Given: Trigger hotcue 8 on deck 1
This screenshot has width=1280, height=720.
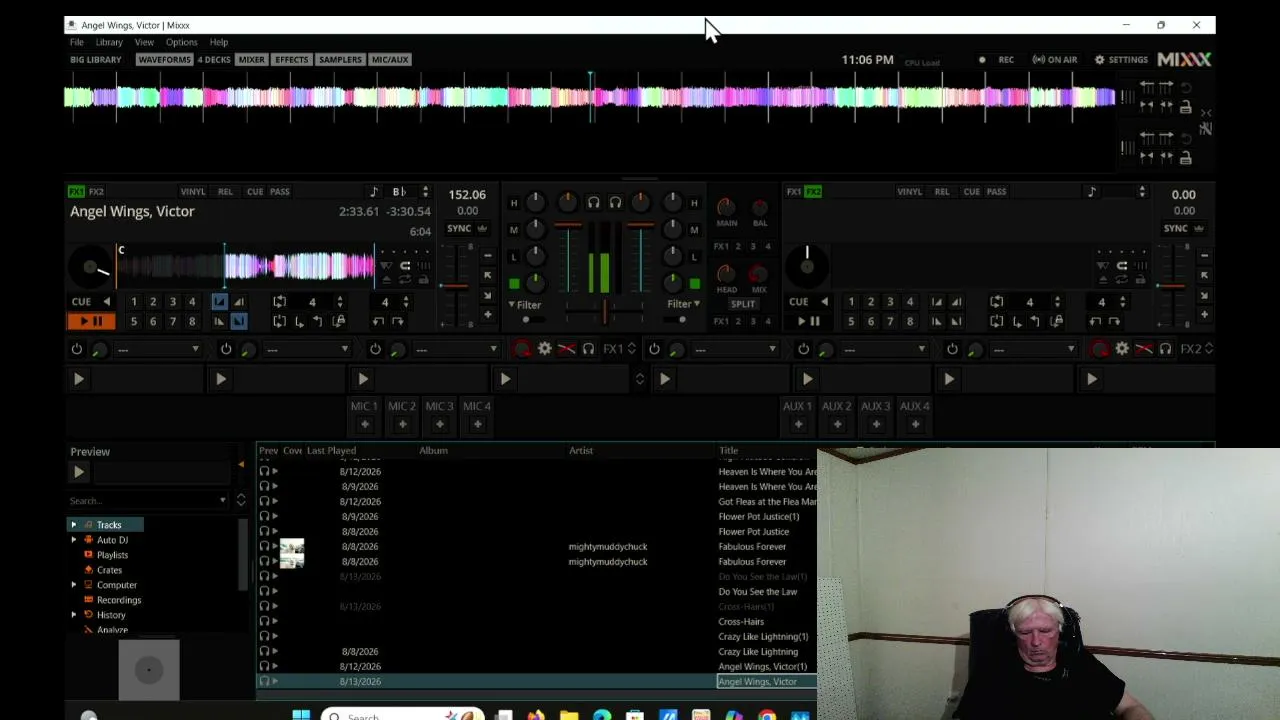Looking at the screenshot, I should pyautogui.click(x=191, y=321).
